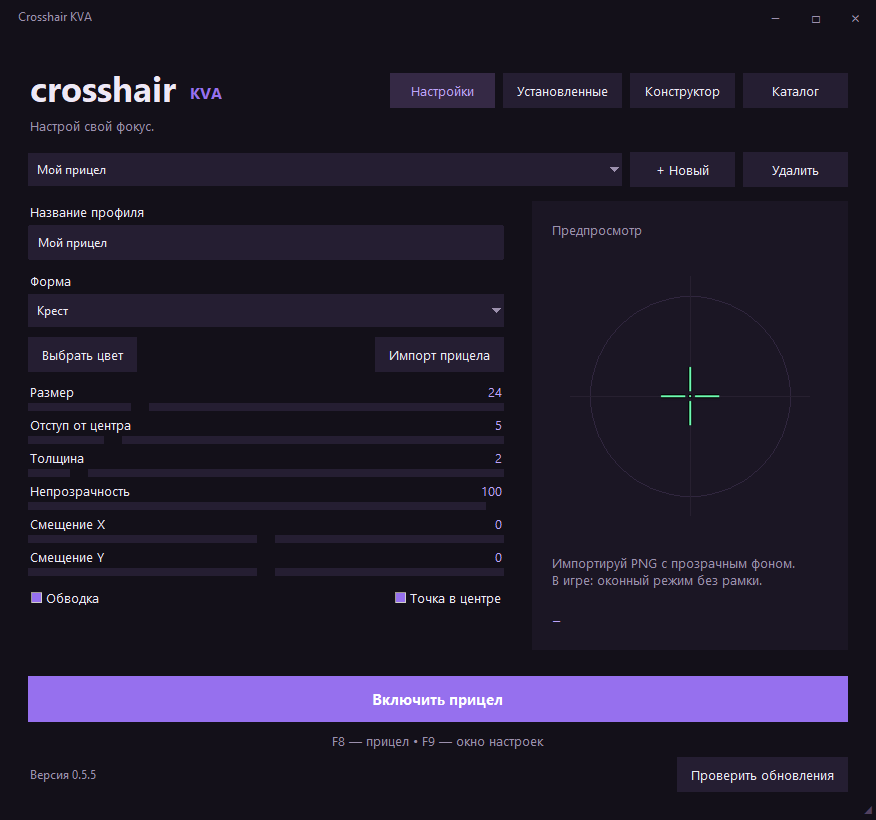The height and width of the screenshot is (820, 876).
Task: Go to the Каталог tab
Action: 795,90
